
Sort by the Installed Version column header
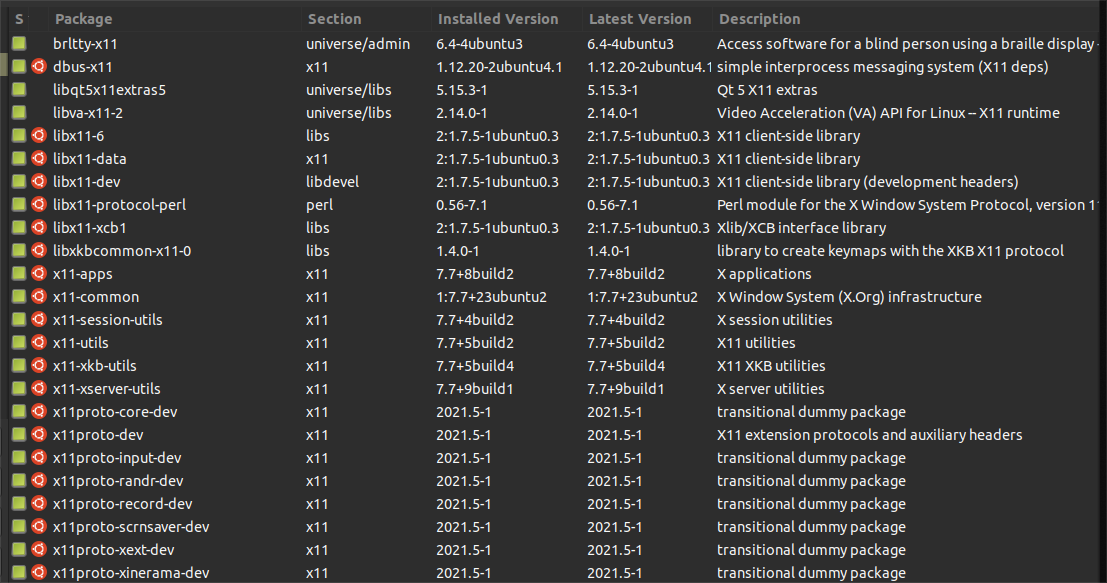click(x=498, y=19)
